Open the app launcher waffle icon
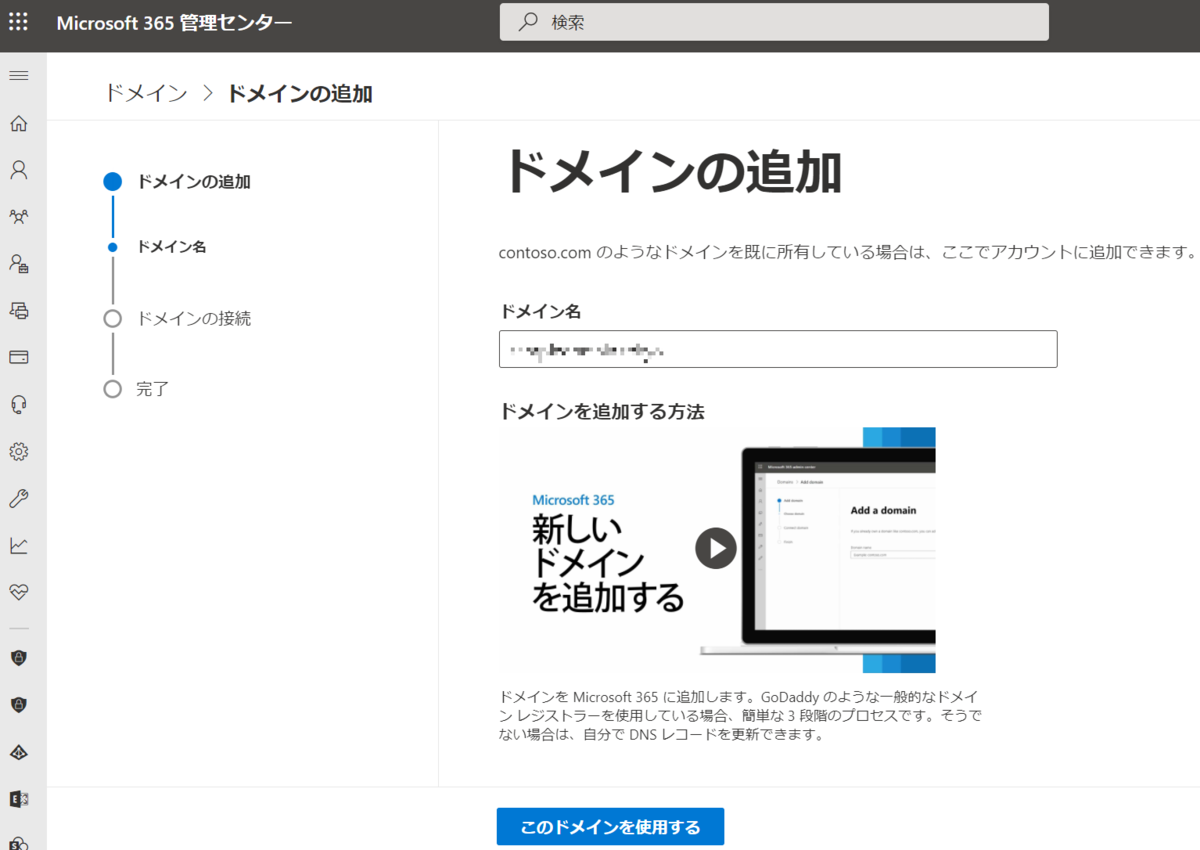The width and height of the screenshot is (1200, 850). [x=19, y=22]
